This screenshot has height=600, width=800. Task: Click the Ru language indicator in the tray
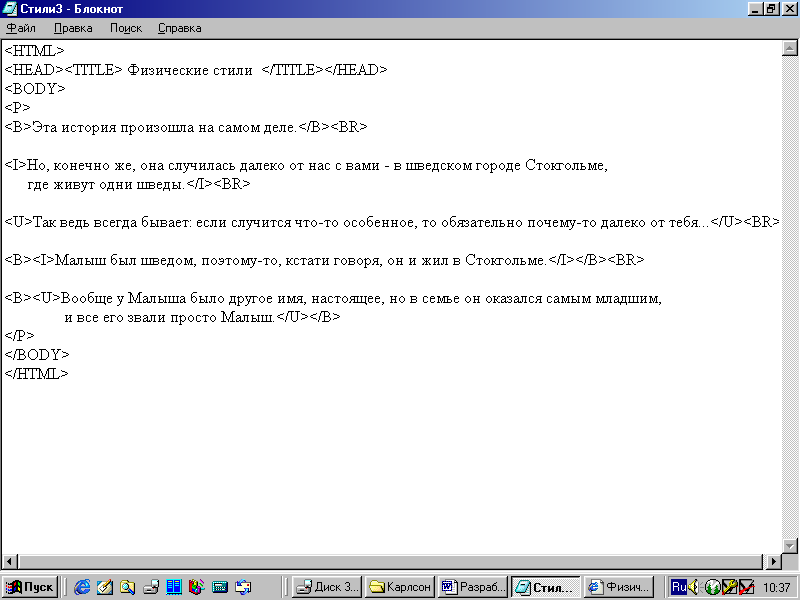point(679,587)
